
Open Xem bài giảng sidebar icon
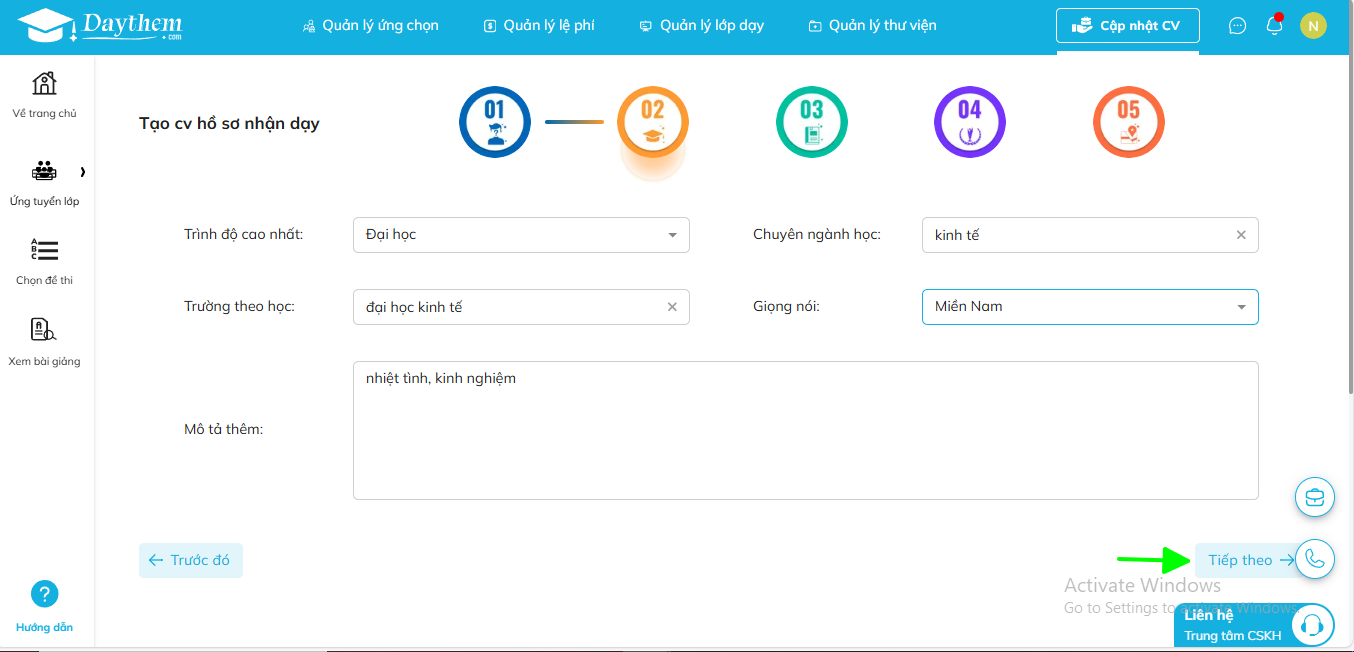44,330
